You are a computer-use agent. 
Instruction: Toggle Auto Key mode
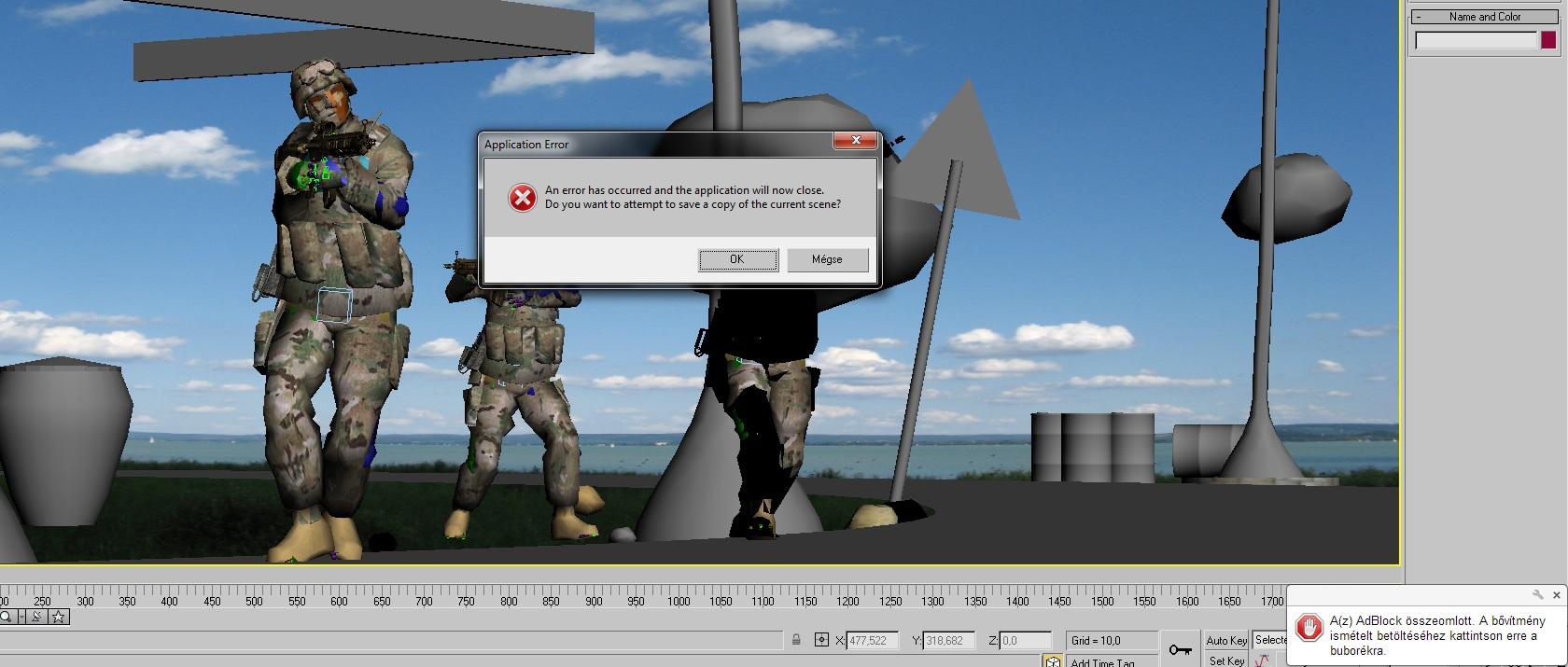(1226, 641)
